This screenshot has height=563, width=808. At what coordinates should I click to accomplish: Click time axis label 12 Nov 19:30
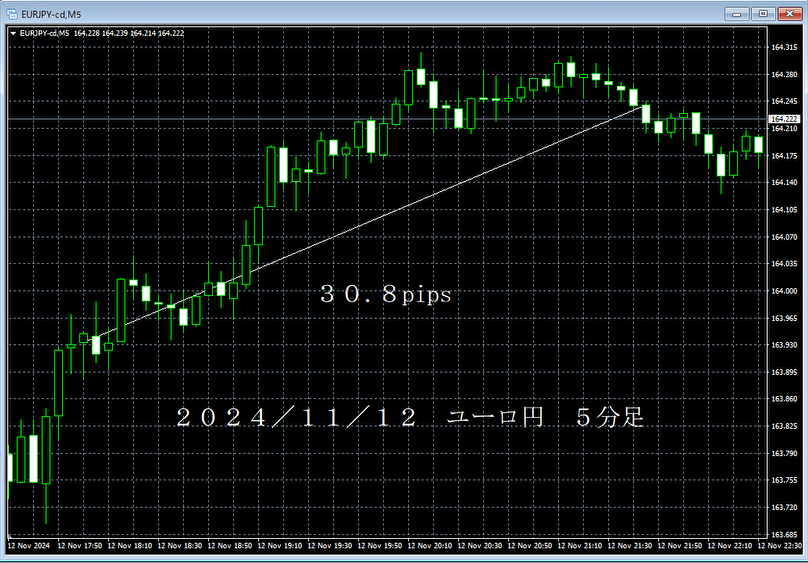point(330,545)
